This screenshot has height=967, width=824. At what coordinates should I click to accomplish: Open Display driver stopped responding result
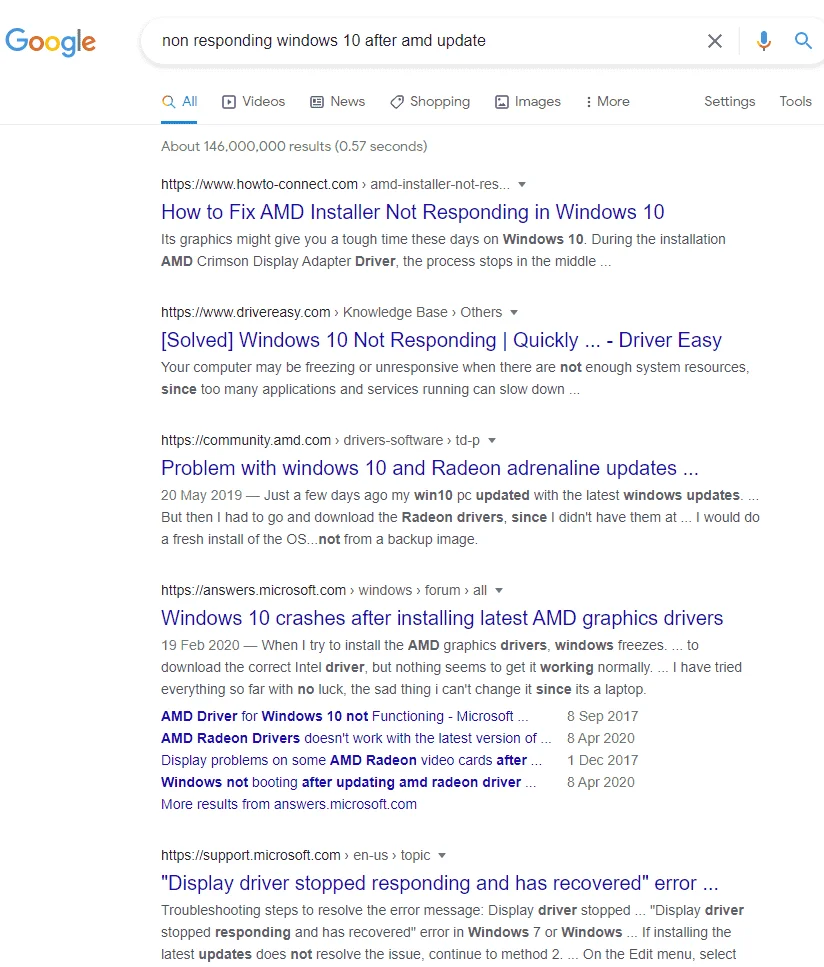tap(440, 883)
